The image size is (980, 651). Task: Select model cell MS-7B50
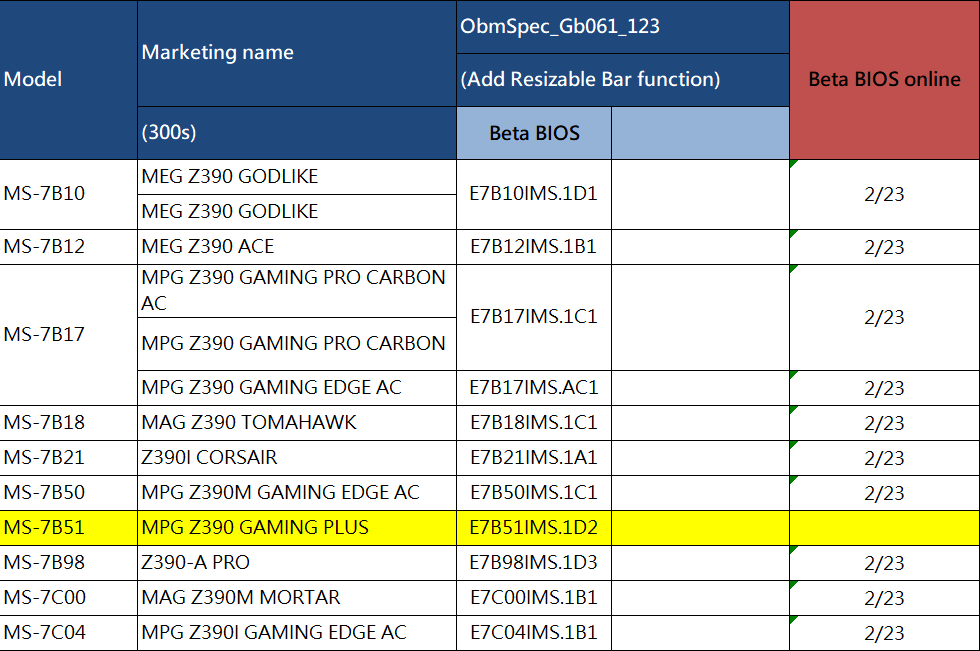[69, 493]
